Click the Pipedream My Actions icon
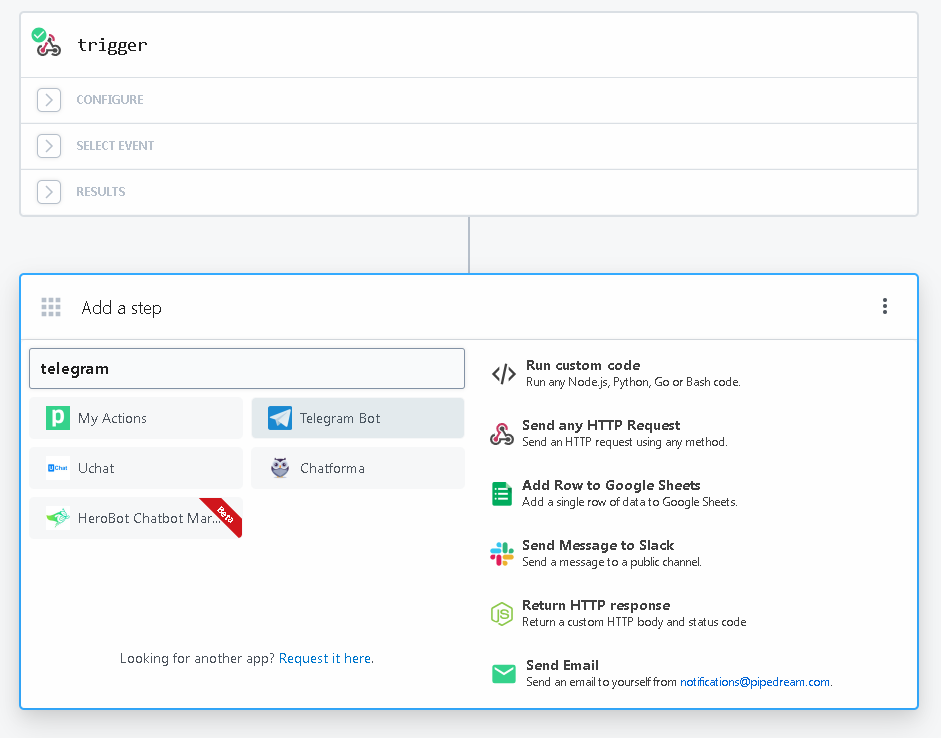 (x=58, y=418)
